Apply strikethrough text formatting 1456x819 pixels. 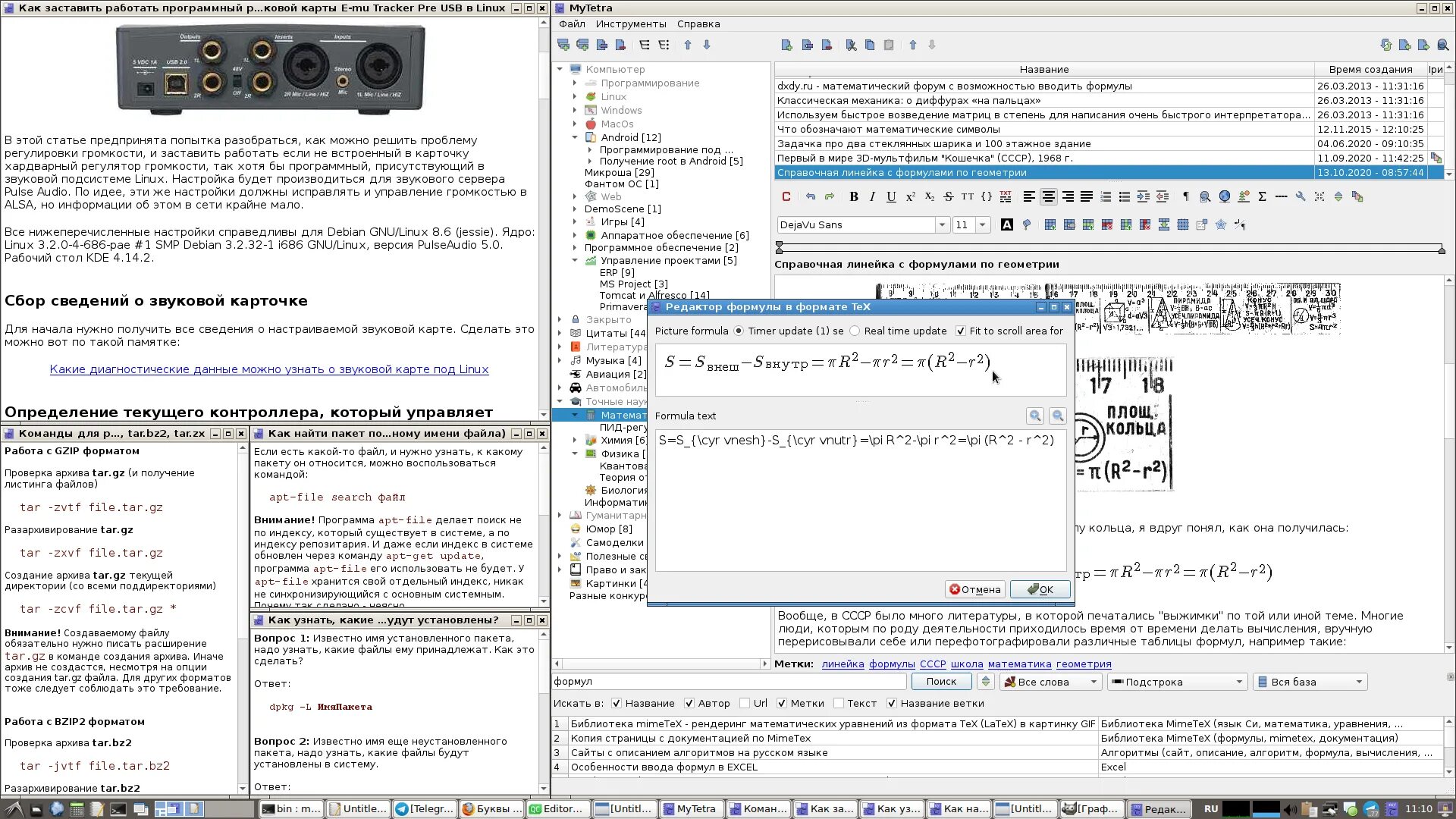pyautogui.click(x=948, y=197)
